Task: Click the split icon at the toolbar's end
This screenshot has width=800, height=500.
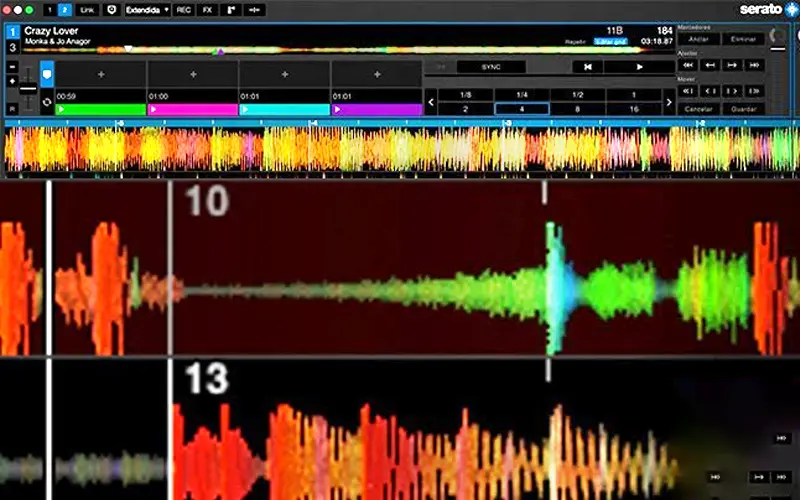Action: pos(254,10)
